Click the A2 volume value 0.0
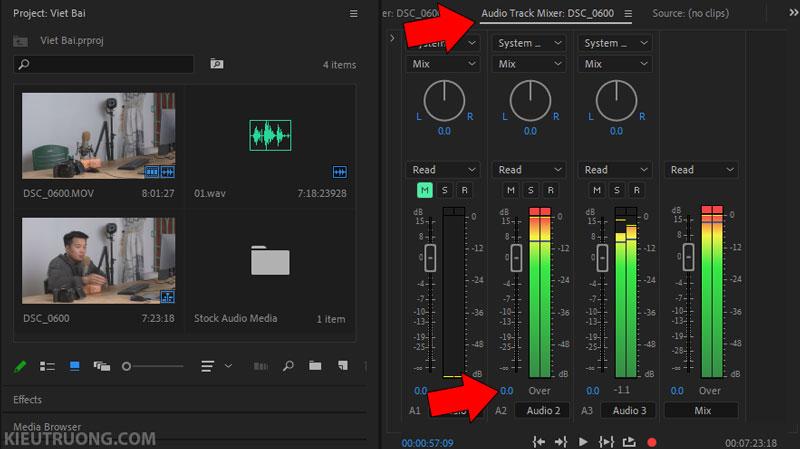800x449 pixels. (x=507, y=391)
